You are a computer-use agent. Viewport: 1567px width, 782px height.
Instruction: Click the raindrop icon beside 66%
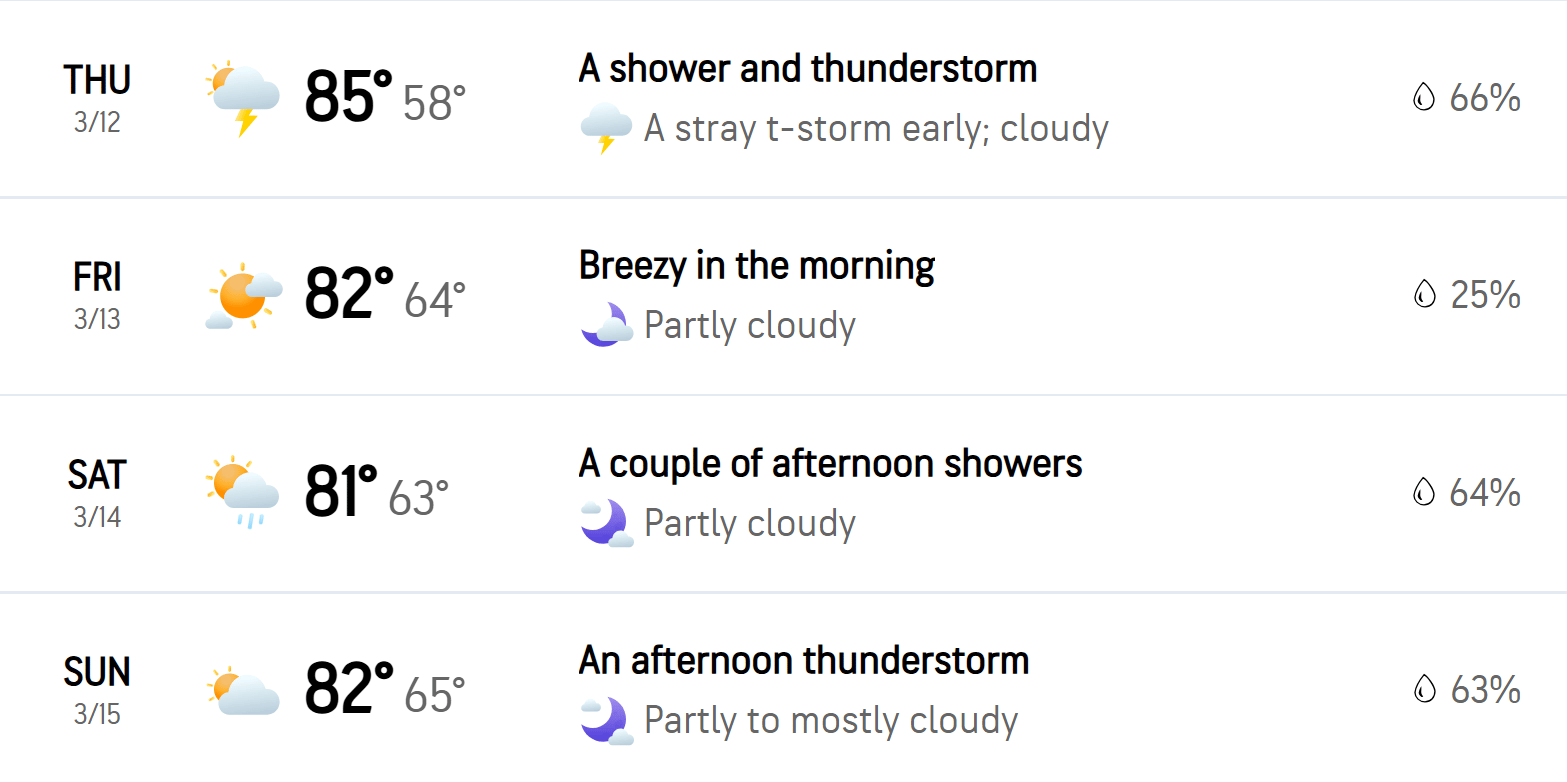pyautogui.click(x=1423, y=98)
